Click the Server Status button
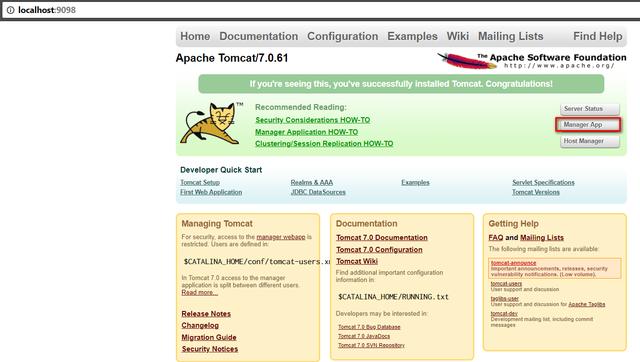 pyautogui.click(x=589, y=109)
